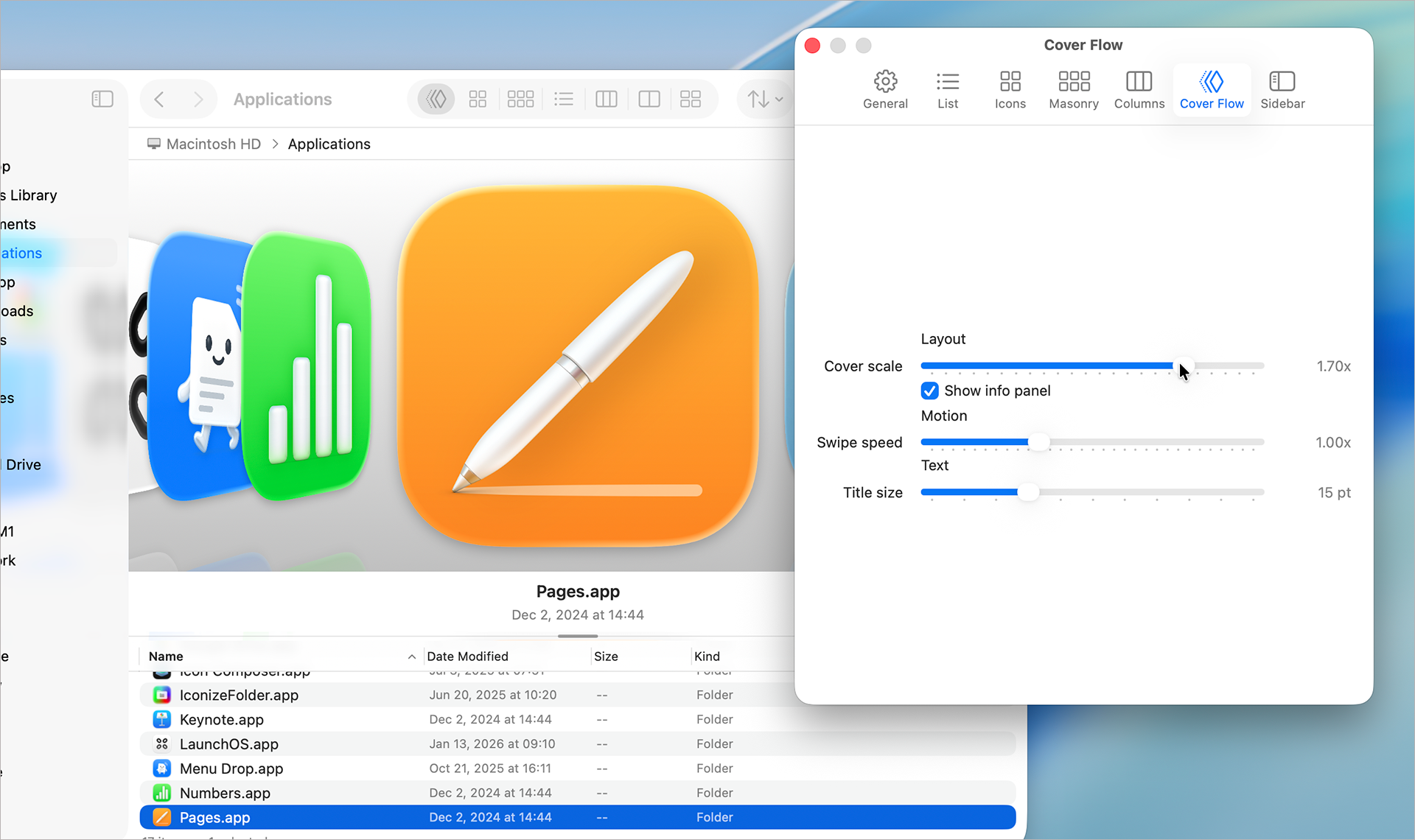The width and height of the screenshot is (1415, 840).
Task: Click the sort arrows icon in the toolbar
Action: click(758, 98)
